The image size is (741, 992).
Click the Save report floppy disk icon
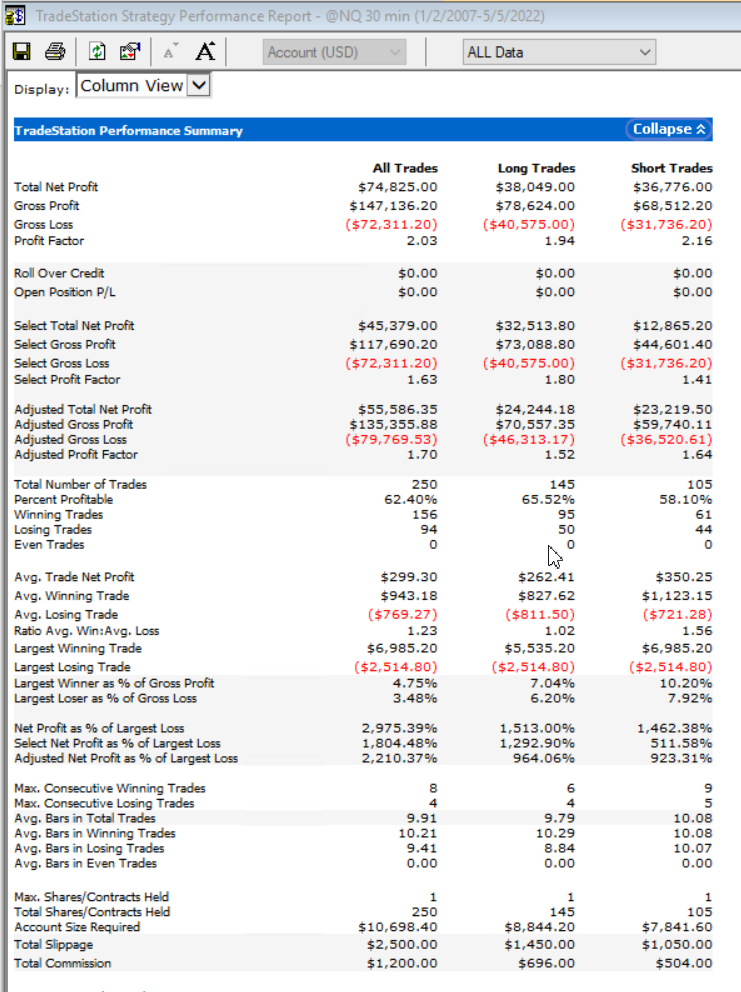tap(22, 52)
